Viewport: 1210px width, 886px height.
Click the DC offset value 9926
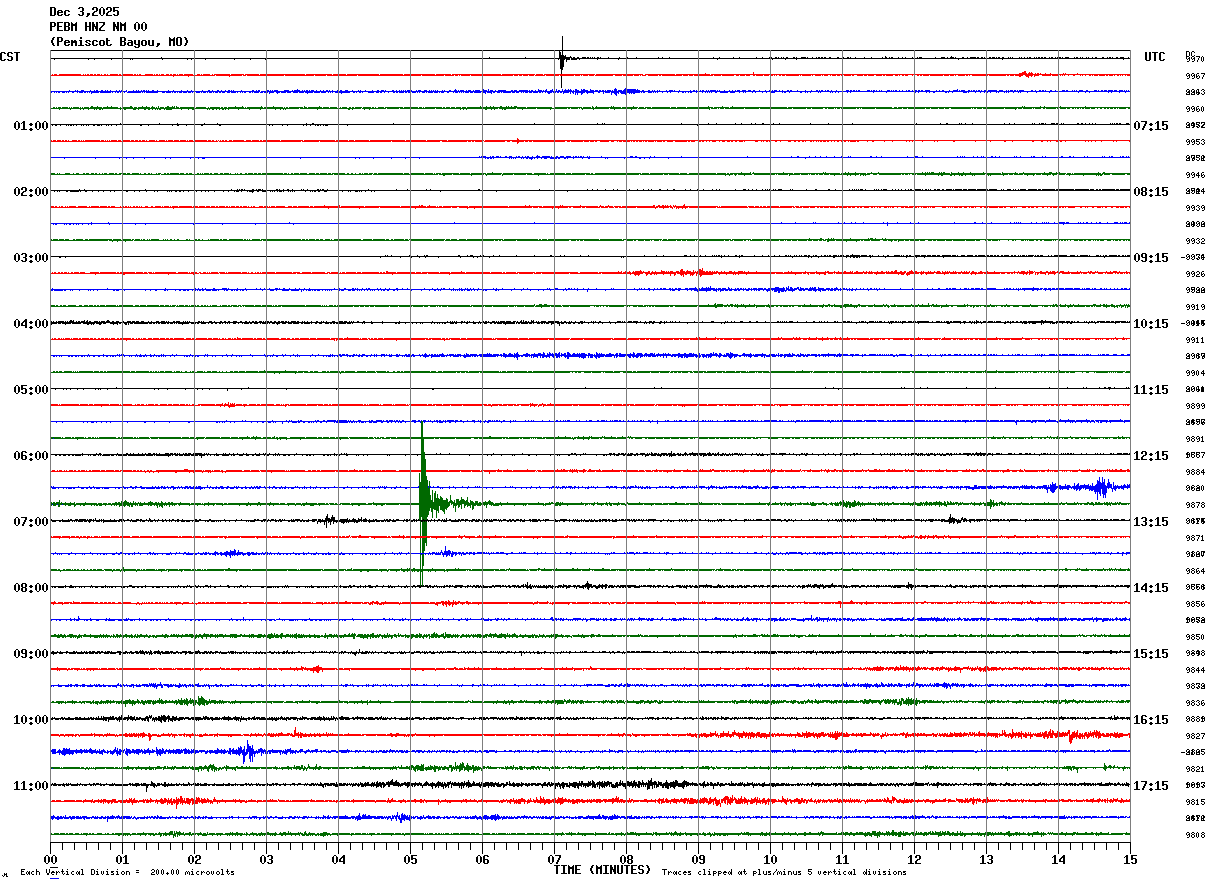click(1194, 274)
